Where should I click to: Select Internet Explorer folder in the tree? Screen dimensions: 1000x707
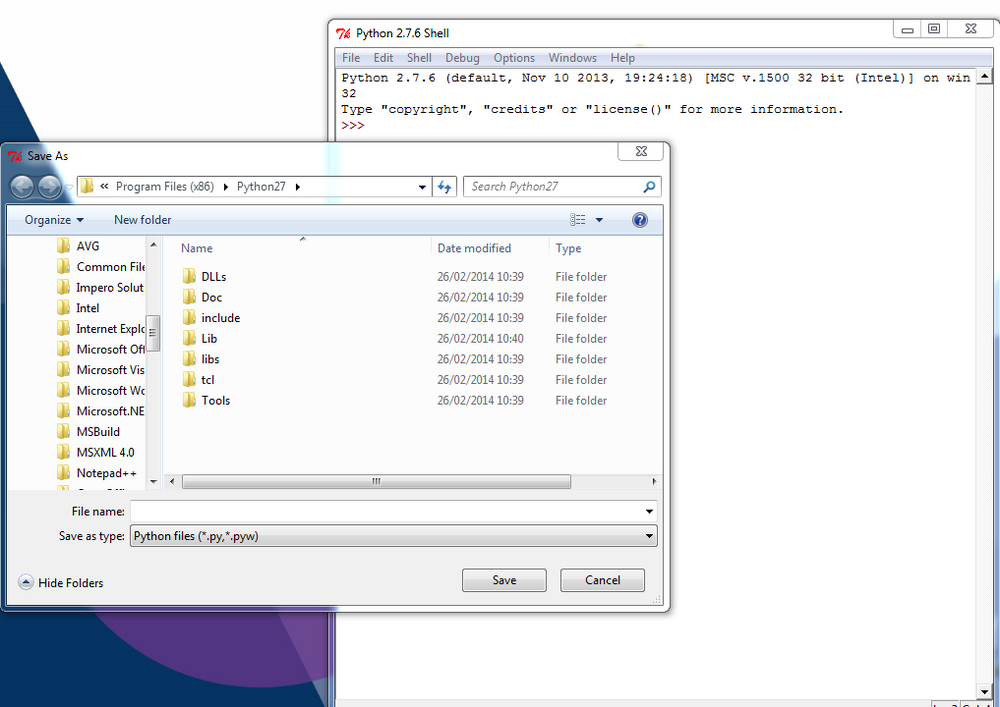point(101,328)
